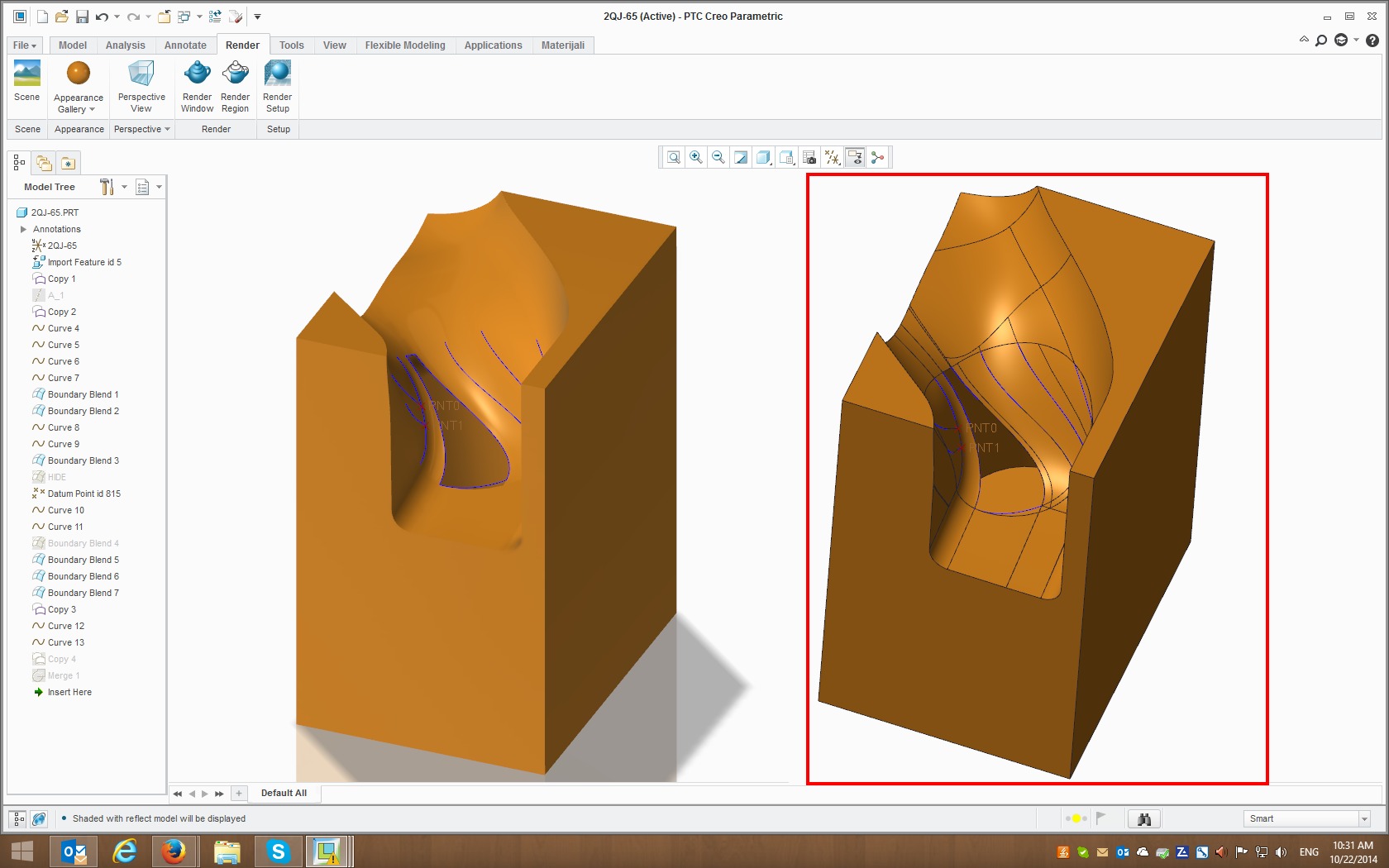Open Customize Quick Access Toolbar dropdown

pos(257,17)
